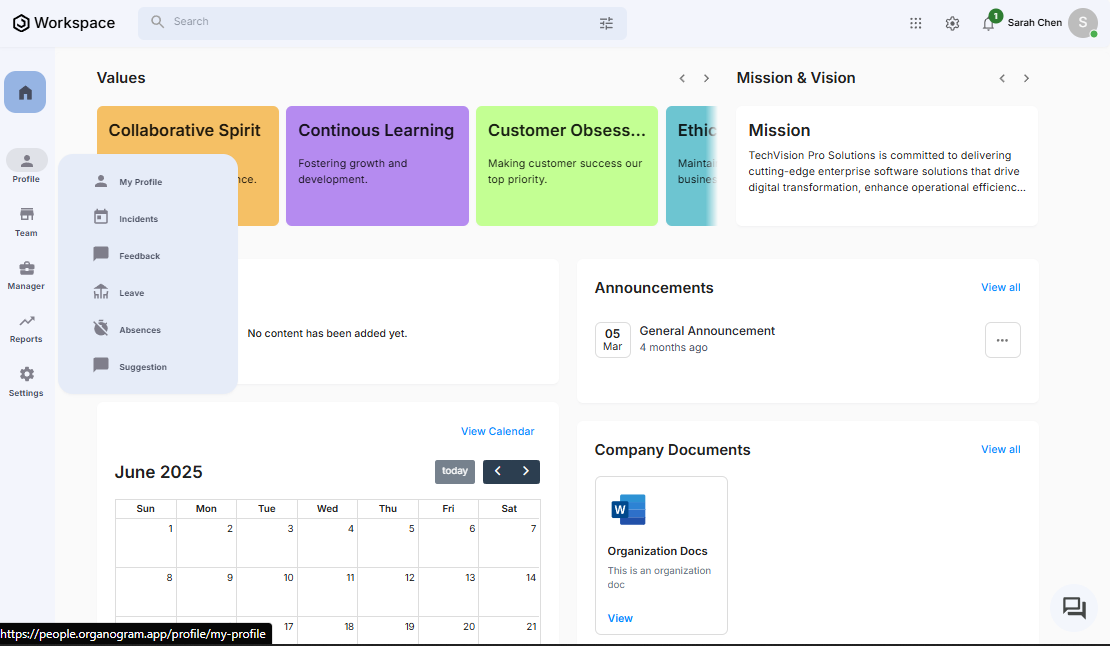
Task: Click into the Search field
Action: [x=380, y=22]
